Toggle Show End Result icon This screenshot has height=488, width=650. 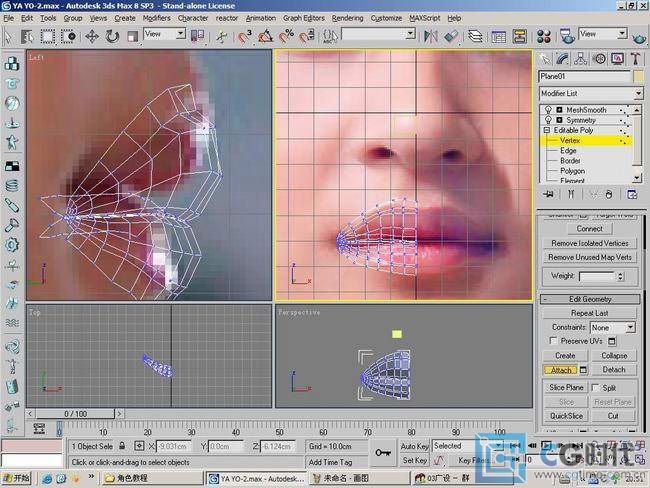tap(571, 194)
